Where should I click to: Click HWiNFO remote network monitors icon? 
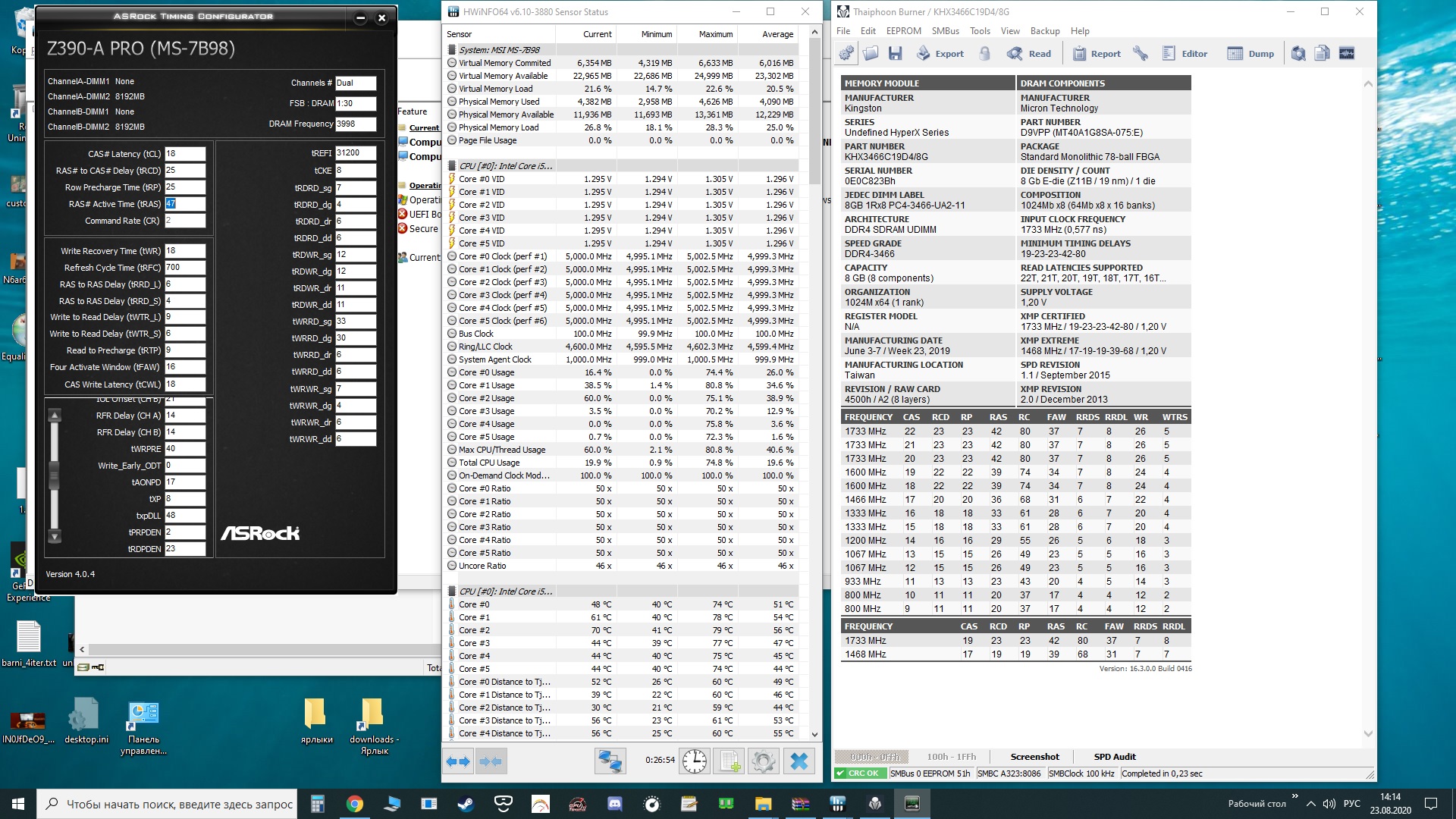click(x=610, y=761)
